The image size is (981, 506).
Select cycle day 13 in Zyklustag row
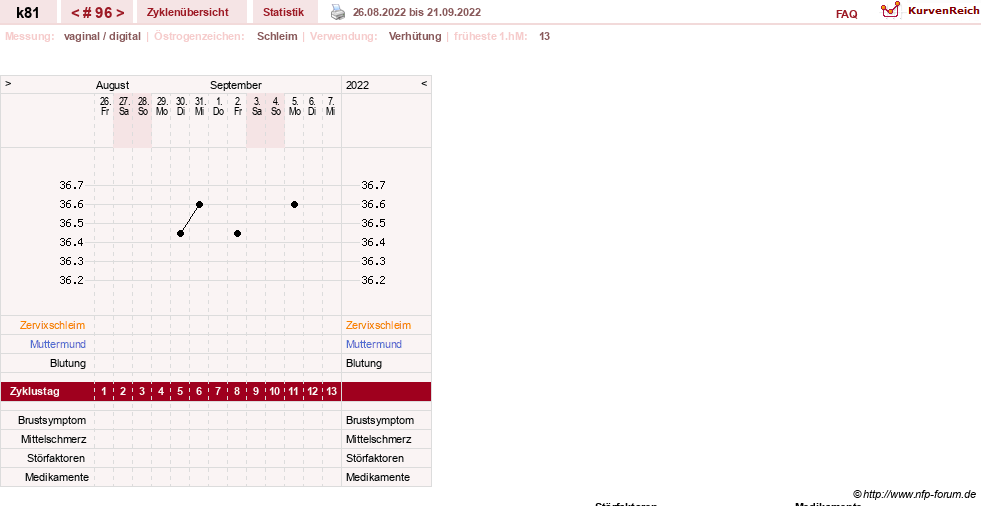332,392
